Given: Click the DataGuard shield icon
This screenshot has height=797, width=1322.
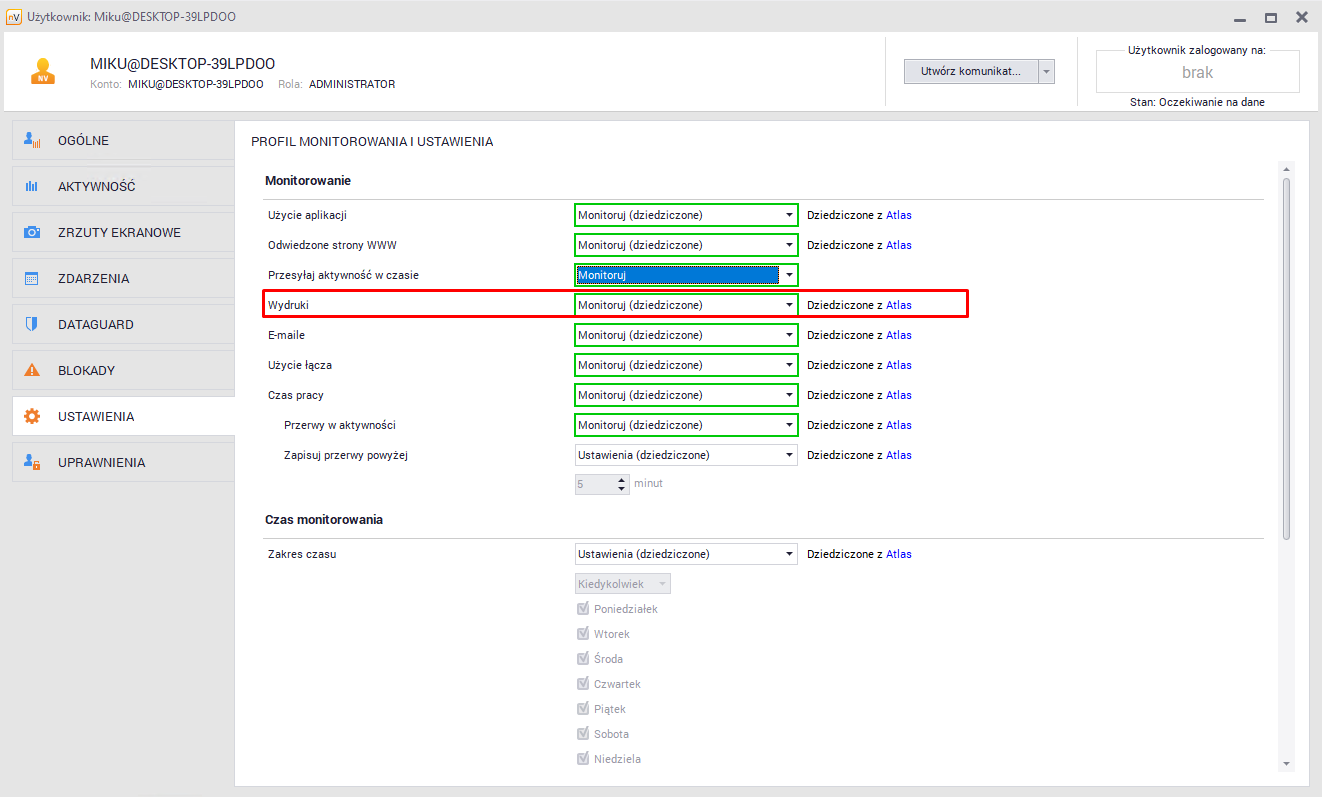Looking at the screenshot, I should click(x=32, y=325).
